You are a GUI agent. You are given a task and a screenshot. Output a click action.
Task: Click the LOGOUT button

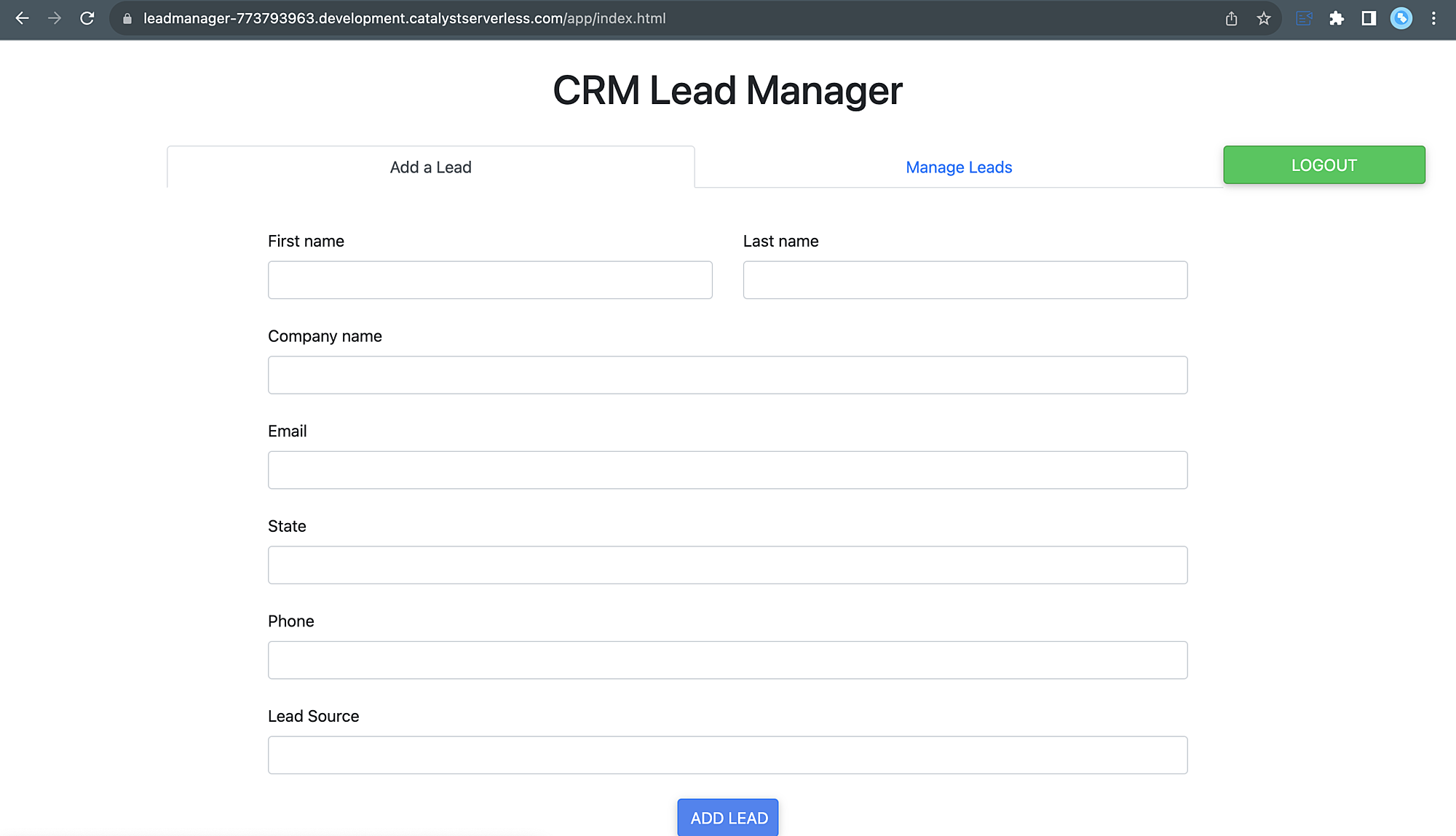(x=1324, y=165)
